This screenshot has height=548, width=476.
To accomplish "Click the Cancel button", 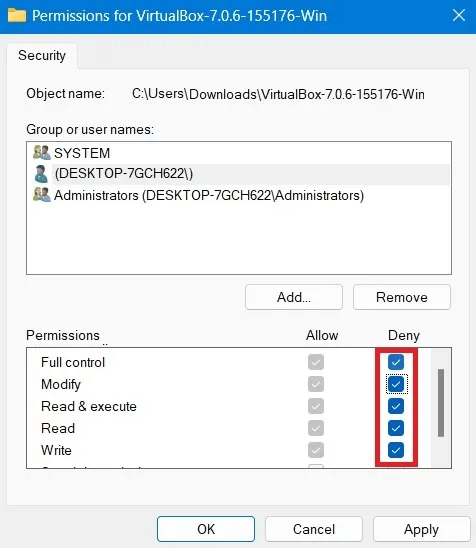I will 314,529.
